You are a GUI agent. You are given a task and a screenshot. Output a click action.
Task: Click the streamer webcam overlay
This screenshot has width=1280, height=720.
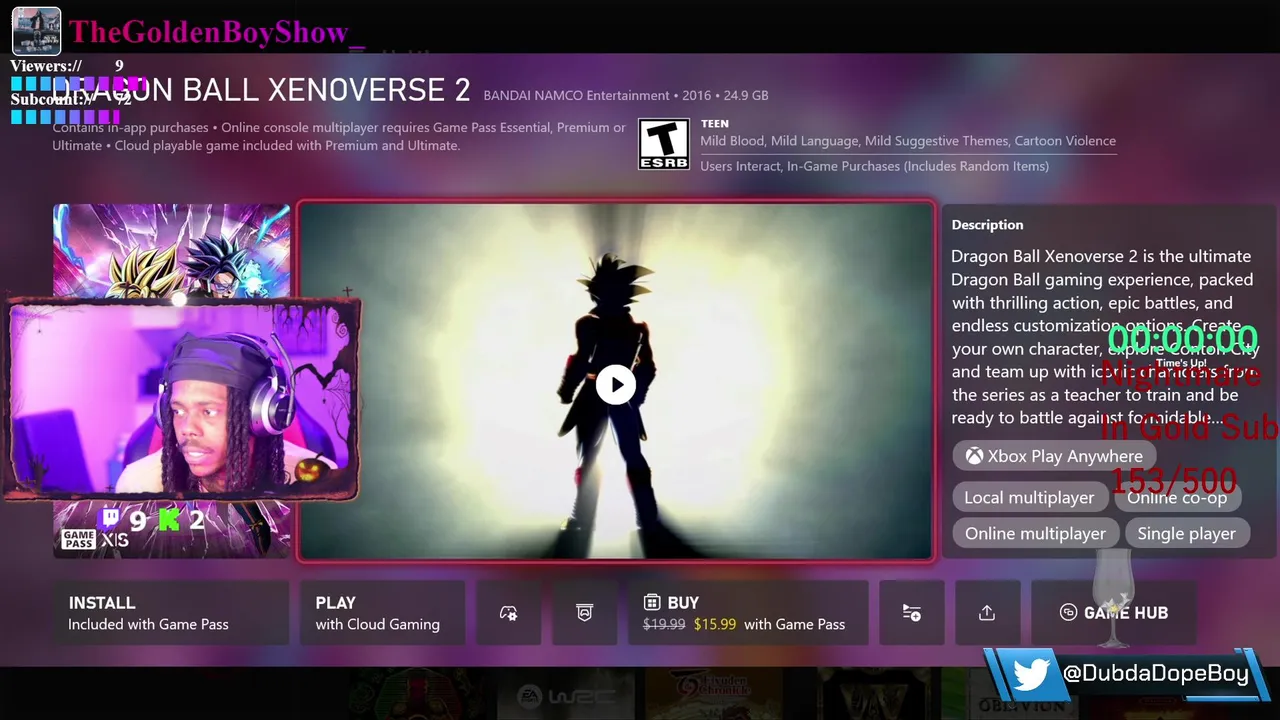pos(182,398)
